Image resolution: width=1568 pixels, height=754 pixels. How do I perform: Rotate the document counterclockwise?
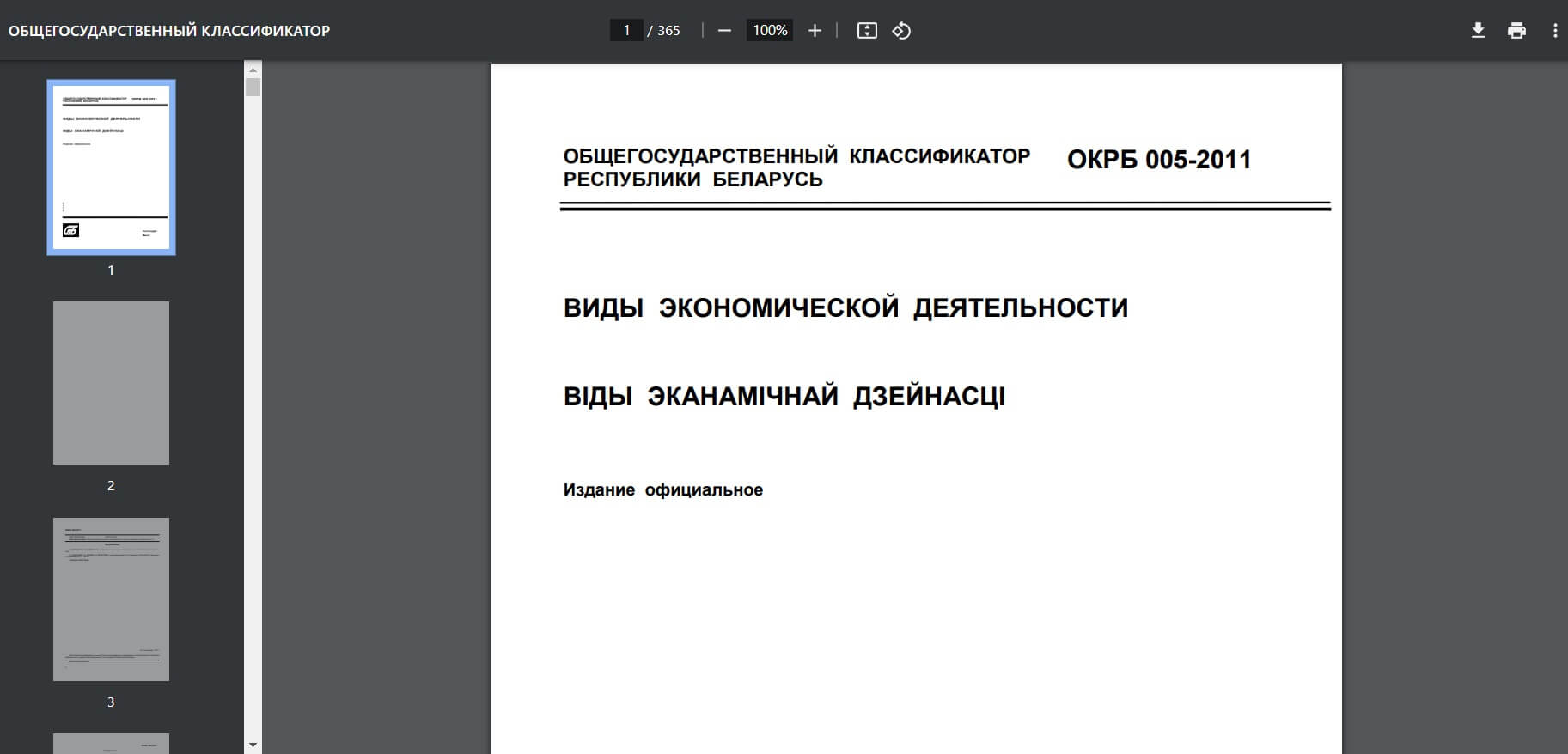[x=901, y=31]
